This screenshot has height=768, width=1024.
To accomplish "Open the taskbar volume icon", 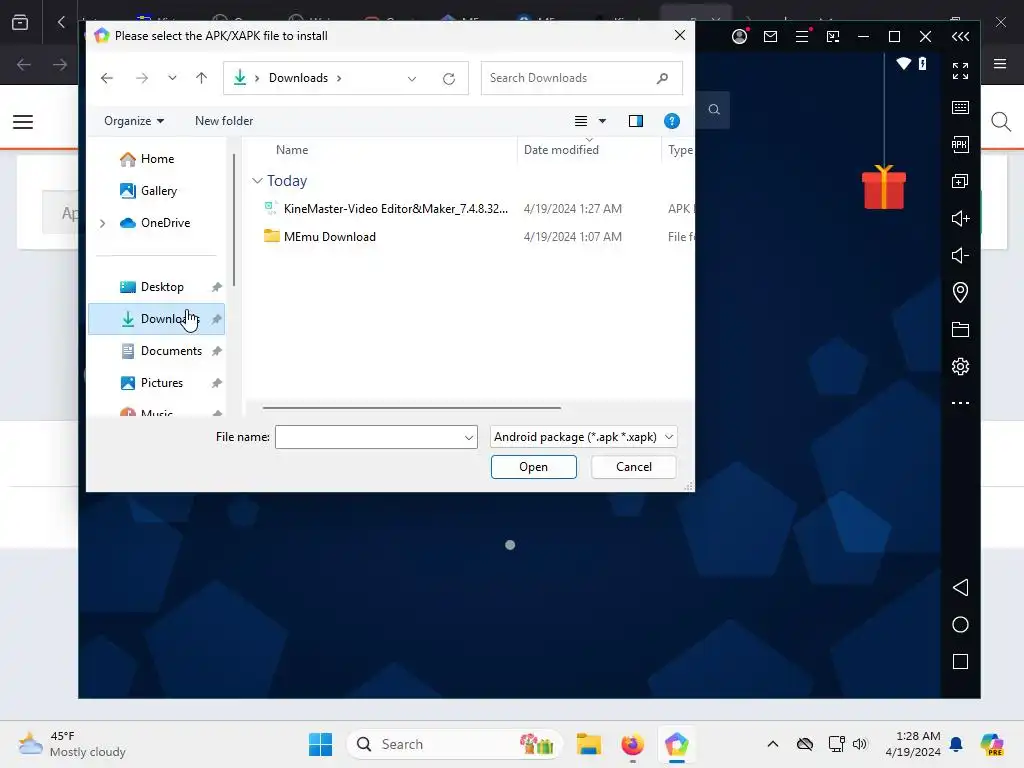I will click(859, 744).
